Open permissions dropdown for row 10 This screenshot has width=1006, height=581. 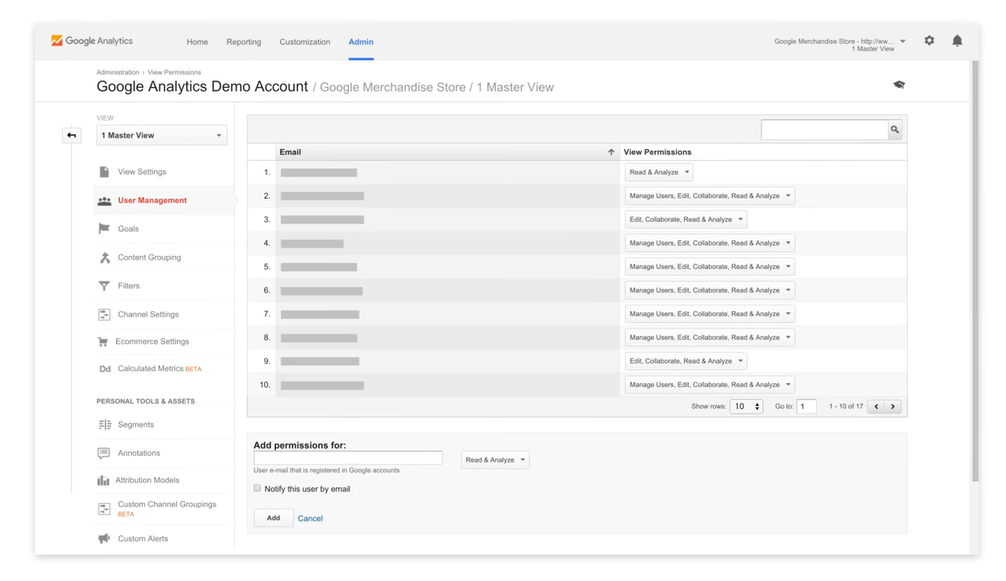pyautogui.click(x=710, y=385)
